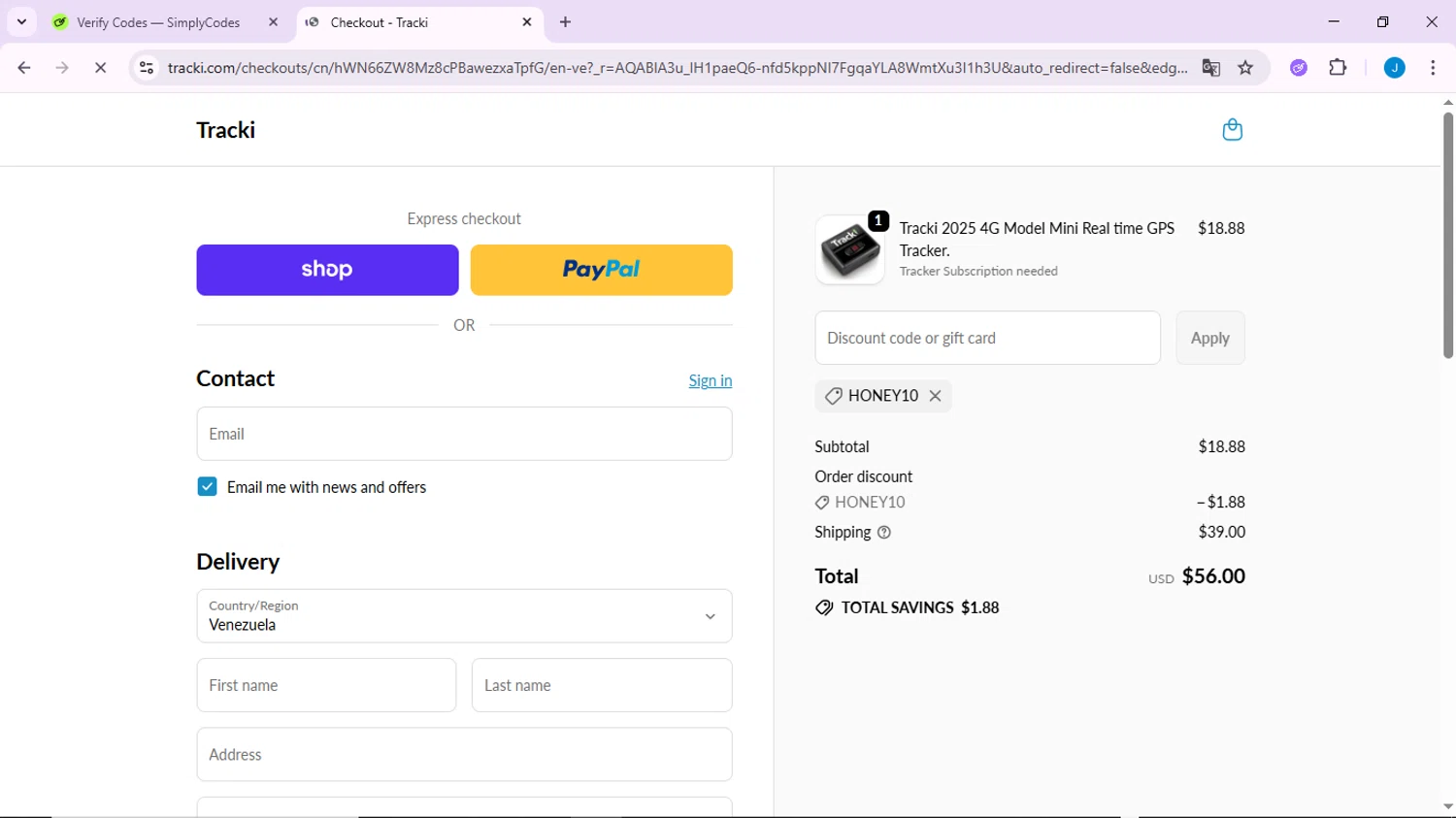The height and width of the screenshot is (818, 1456).
Task: Focus the Email input field
Action: click(x=464, y=434)
